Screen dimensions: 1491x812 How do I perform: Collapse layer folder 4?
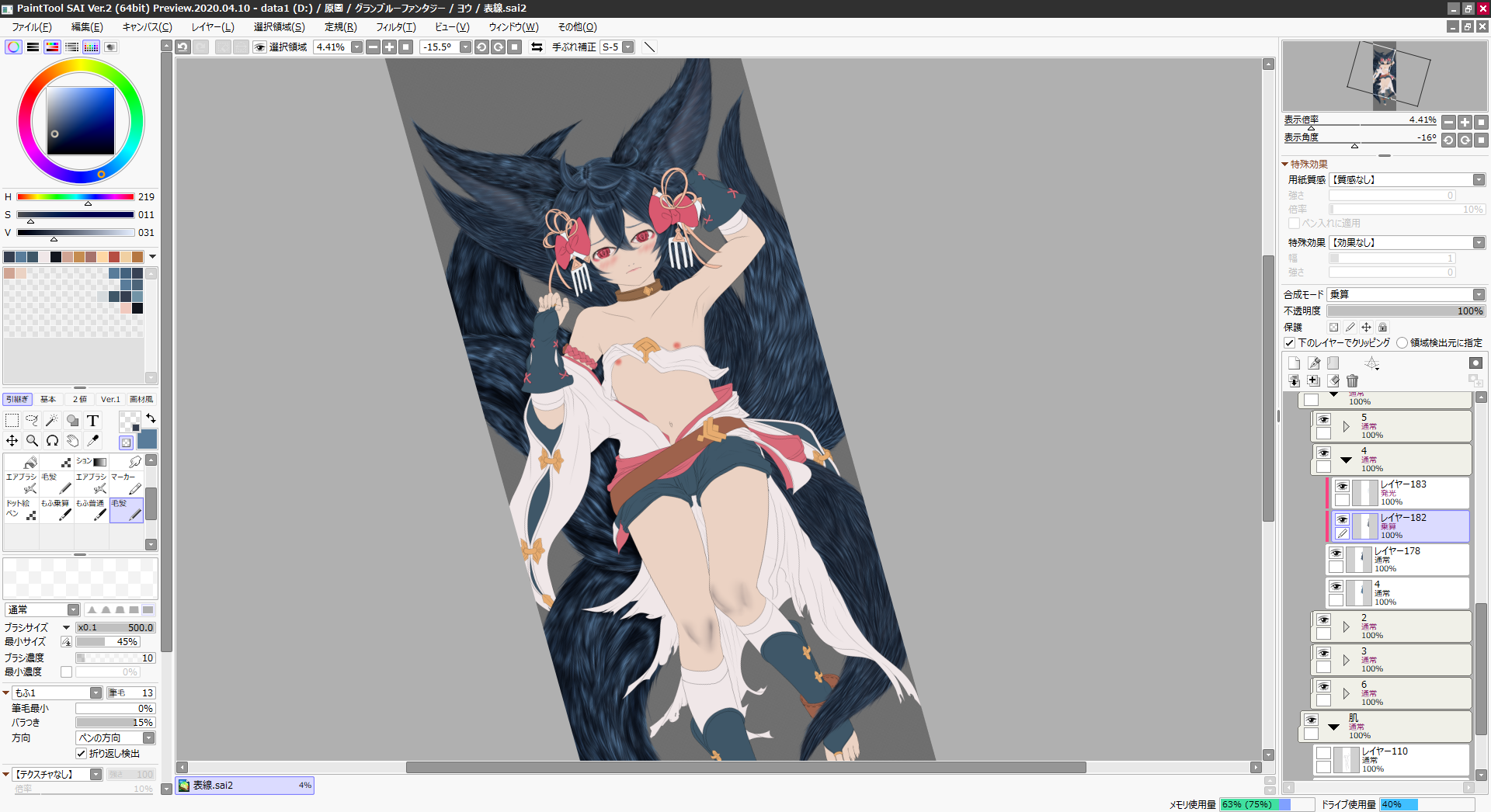pos(1346,460)
